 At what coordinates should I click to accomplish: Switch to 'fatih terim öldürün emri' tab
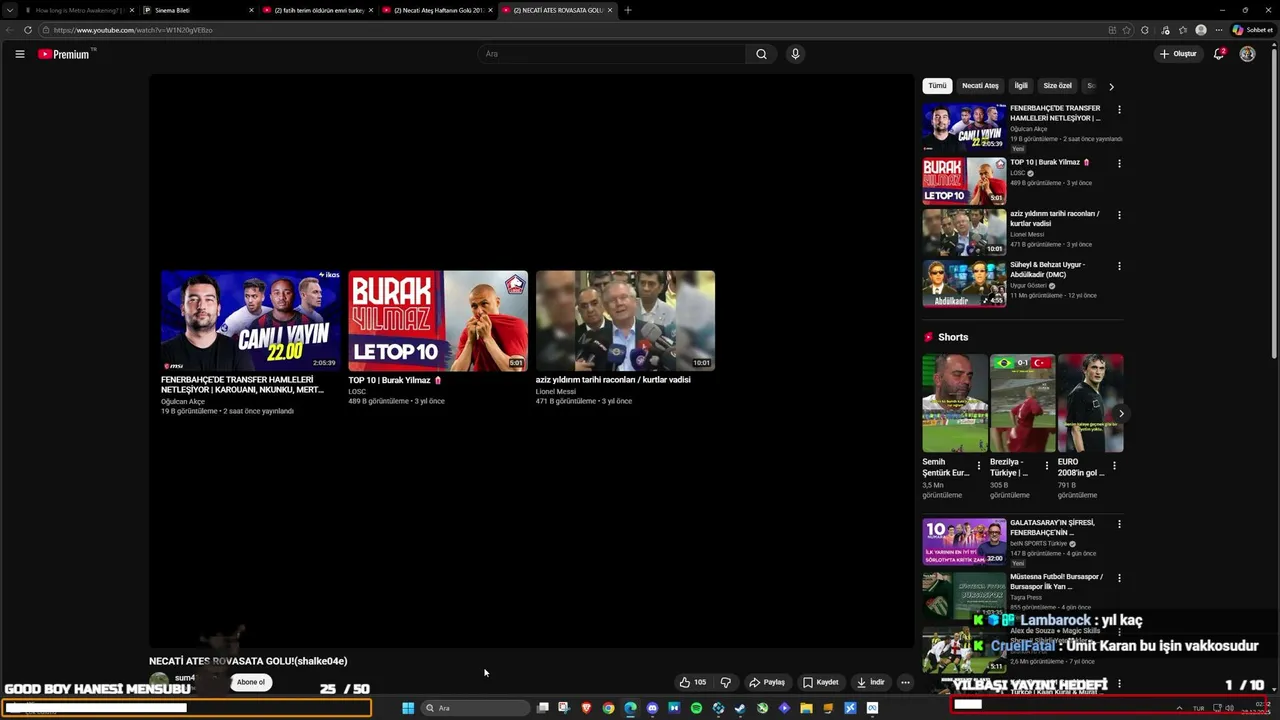pos(315,10)
